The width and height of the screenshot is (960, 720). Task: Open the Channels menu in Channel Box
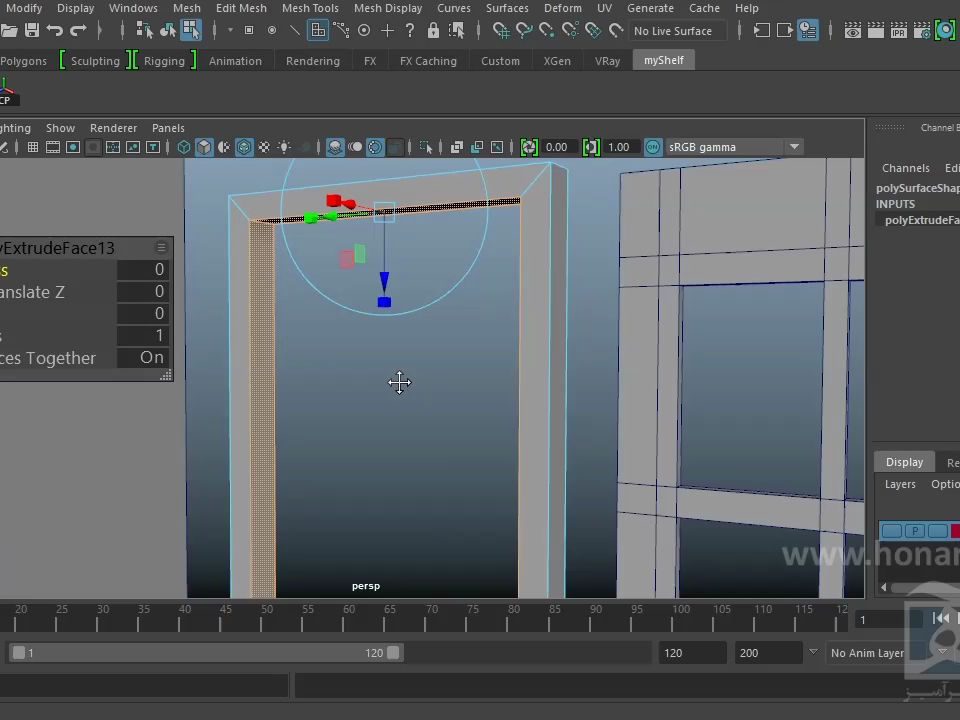point(906,168)
